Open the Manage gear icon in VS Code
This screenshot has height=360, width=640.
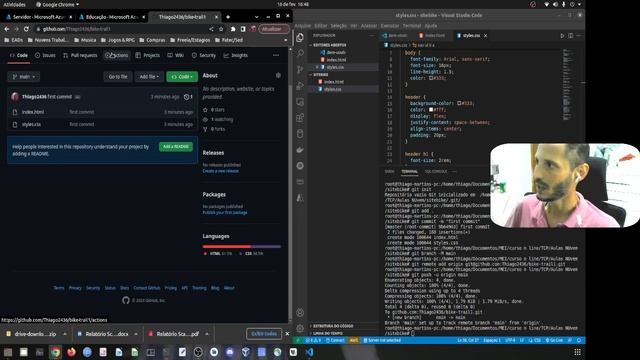pyautogui.click(x=300, y=328)
